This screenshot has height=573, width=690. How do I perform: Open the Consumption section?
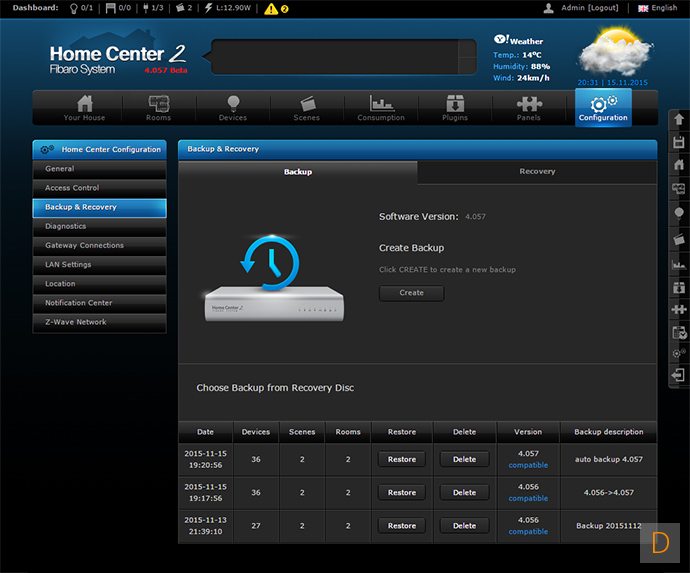point(381,108)
